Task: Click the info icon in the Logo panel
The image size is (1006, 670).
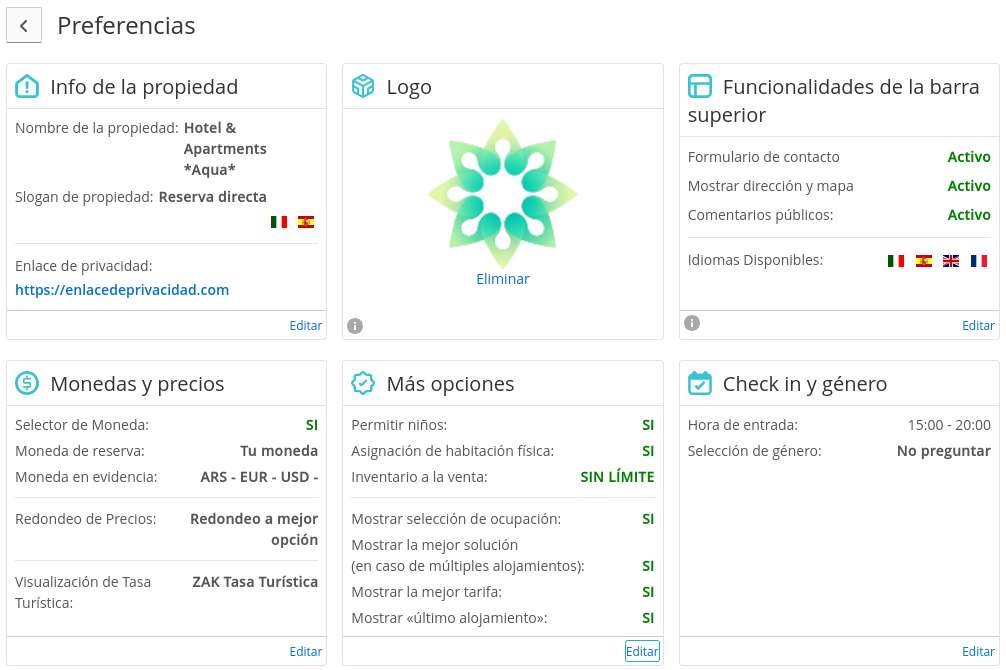Action: tap(355, 326)
